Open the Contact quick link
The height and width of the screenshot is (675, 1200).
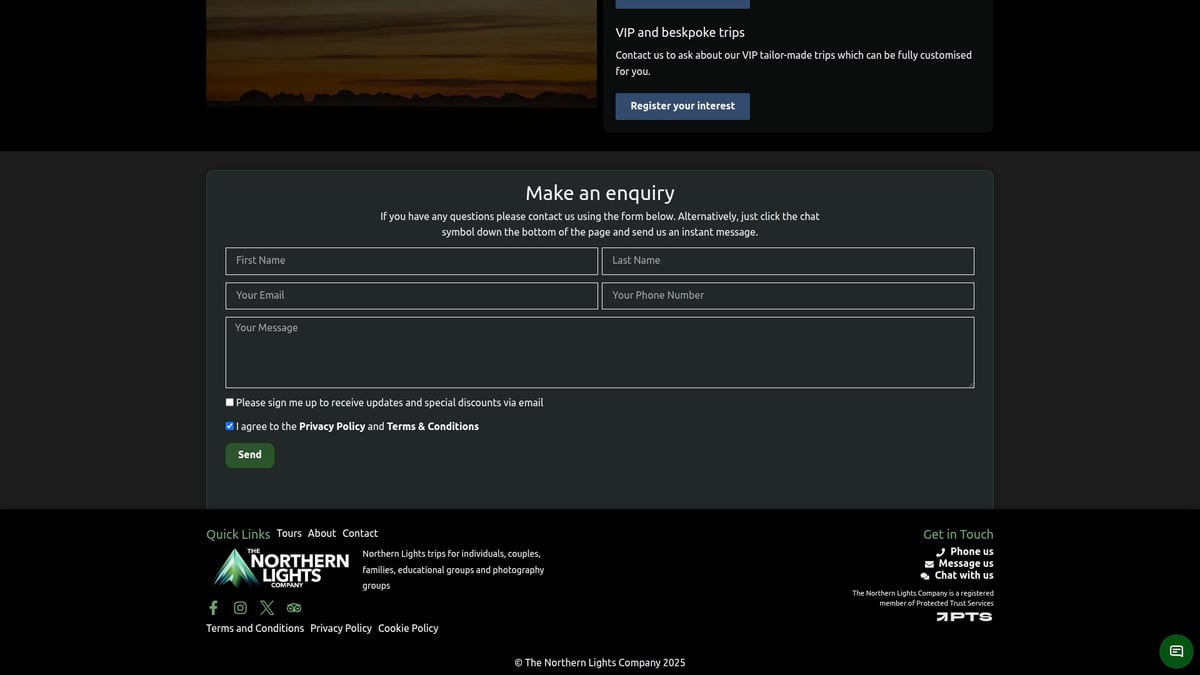360,533
